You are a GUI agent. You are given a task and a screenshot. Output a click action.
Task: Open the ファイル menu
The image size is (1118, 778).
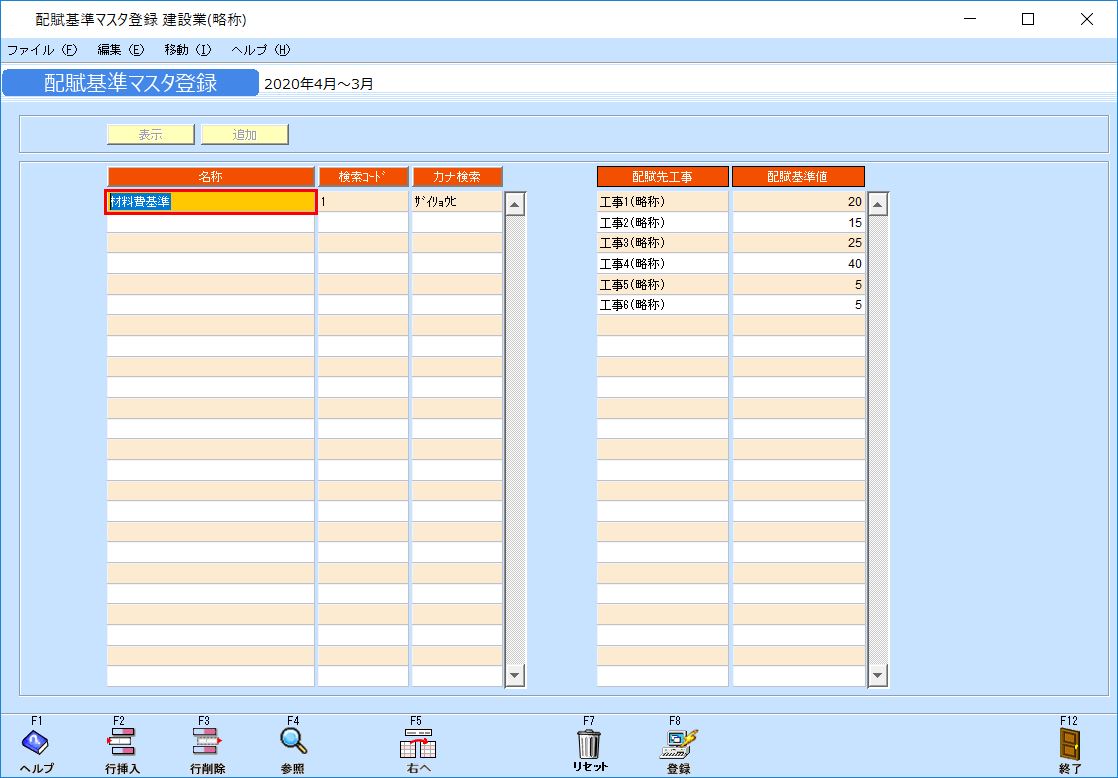pyautogui.click(x=41, y=50)
